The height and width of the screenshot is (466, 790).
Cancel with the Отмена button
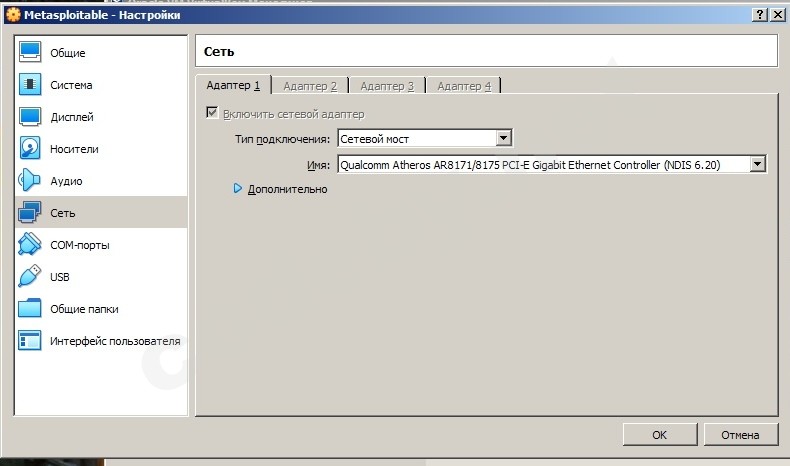tap(741, 434)
